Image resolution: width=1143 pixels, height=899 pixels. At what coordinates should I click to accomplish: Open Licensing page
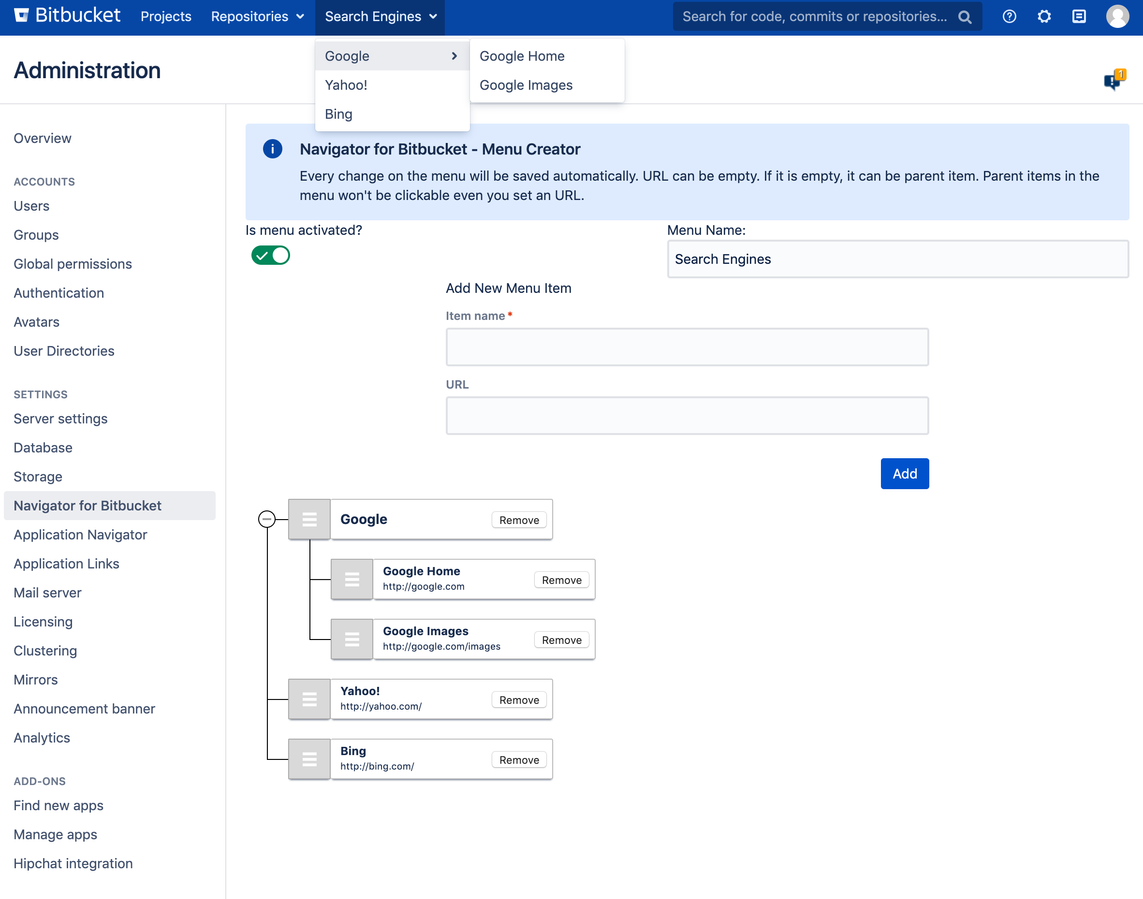[43, 622]
